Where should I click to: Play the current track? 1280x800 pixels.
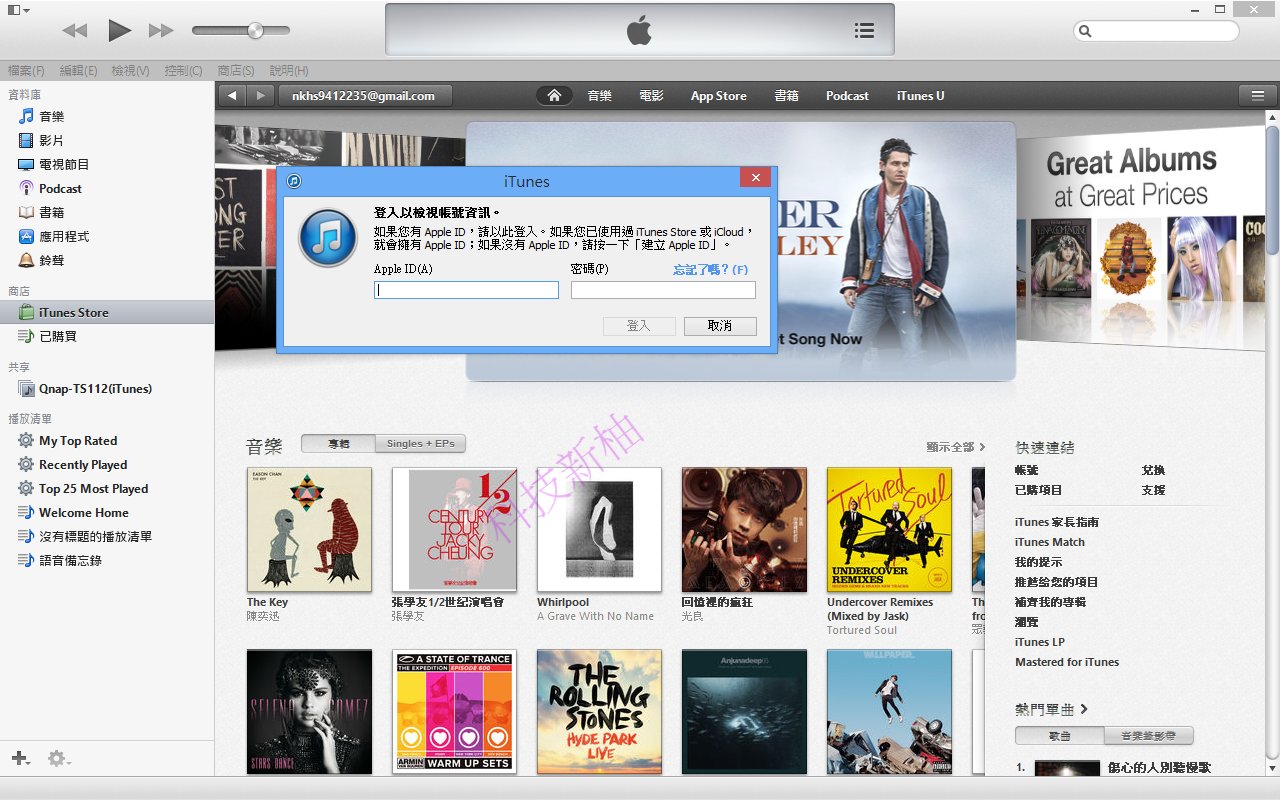pos(119,30)
